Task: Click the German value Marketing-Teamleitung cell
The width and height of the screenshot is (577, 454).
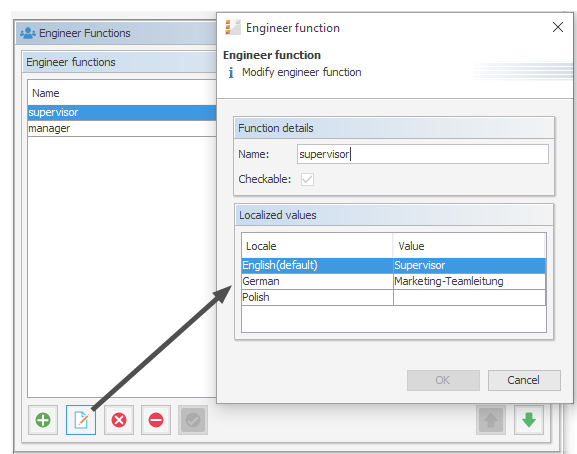Action: pos(469,281)
